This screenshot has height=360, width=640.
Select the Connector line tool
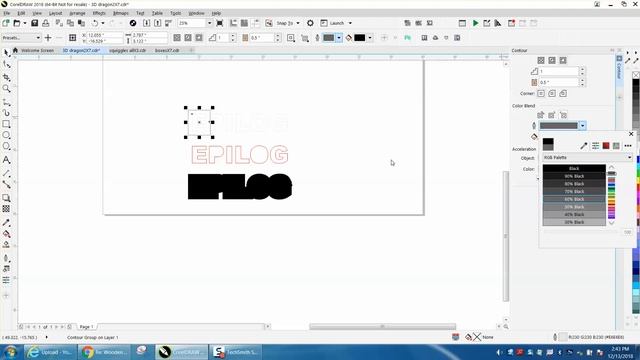click(7, 184)
